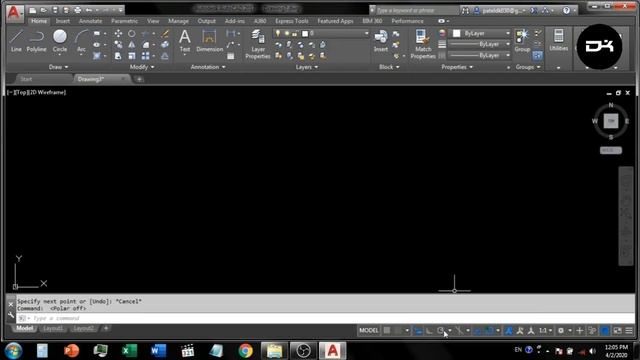Open the annotation scale 1:1 dropdown
The image size is (640, 360).
(x=545, y=331)
